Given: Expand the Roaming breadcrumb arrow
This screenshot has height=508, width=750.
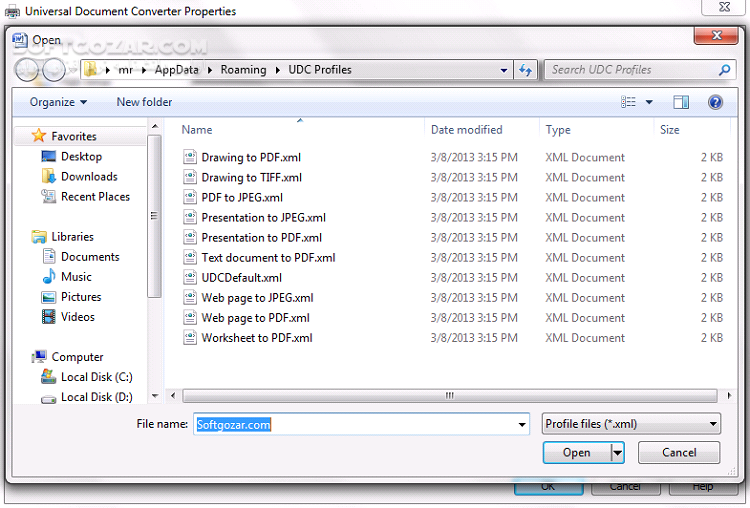Looking at the screenshot, I should pos(277,70).
